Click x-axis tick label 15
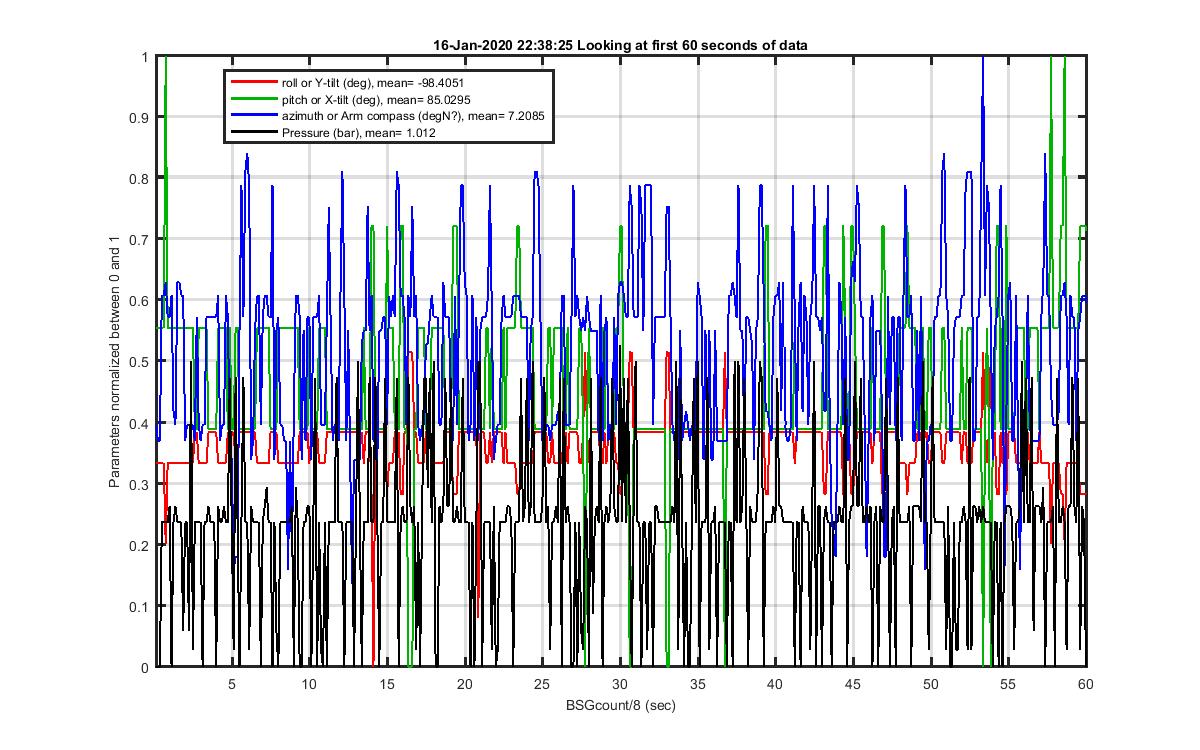The height and width of the screenshot is (750, 1200). pos(387,683)
